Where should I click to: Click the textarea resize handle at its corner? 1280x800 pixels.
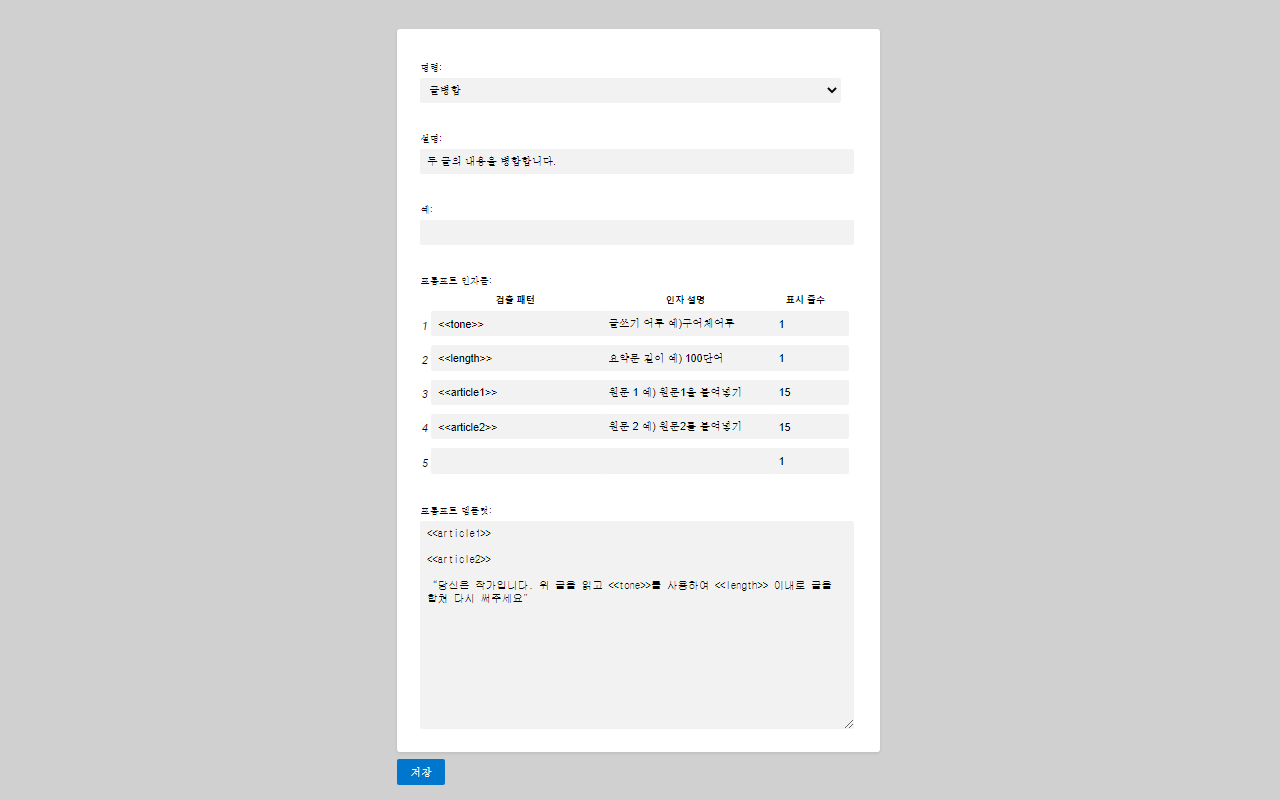(850, 724)
